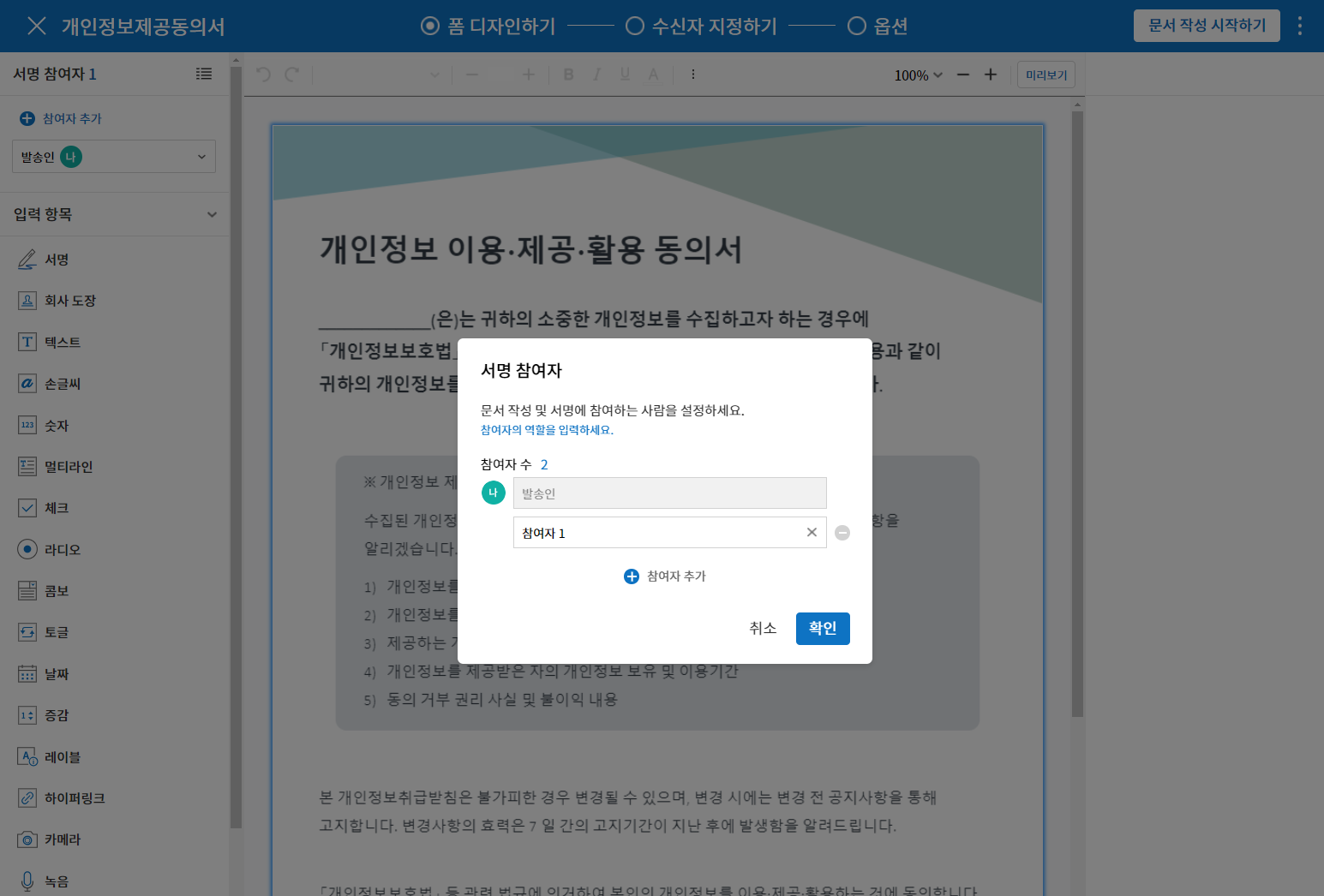
Task: Open the top-right kebab menu
Action: pyautogui.click(x=1300, y=26)
